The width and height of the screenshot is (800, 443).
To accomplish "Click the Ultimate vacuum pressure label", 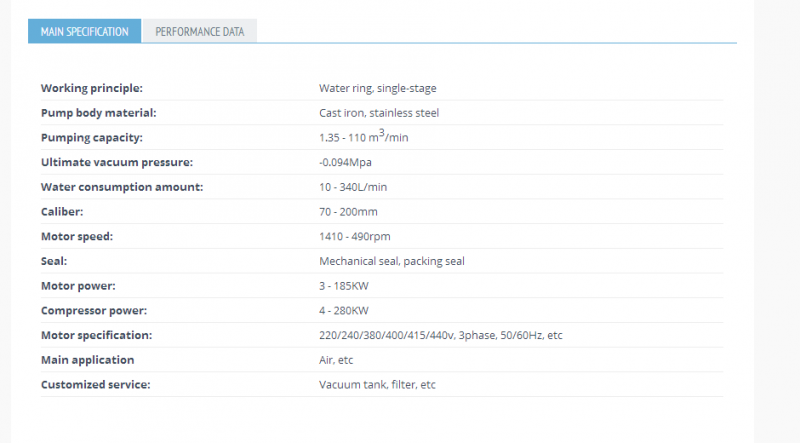I will tap(117, 162).
